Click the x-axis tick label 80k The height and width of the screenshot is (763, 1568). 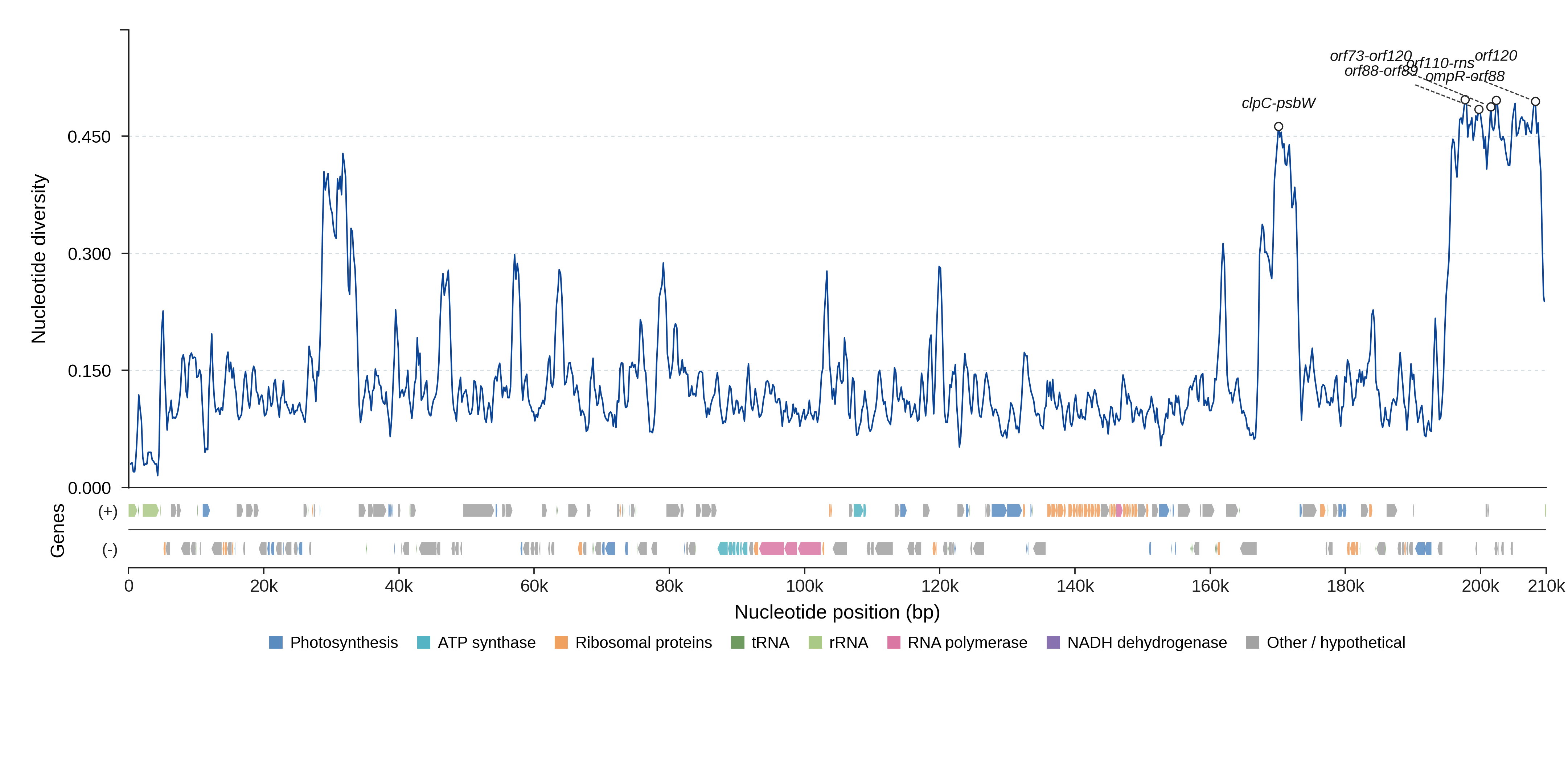click(669, 586)
